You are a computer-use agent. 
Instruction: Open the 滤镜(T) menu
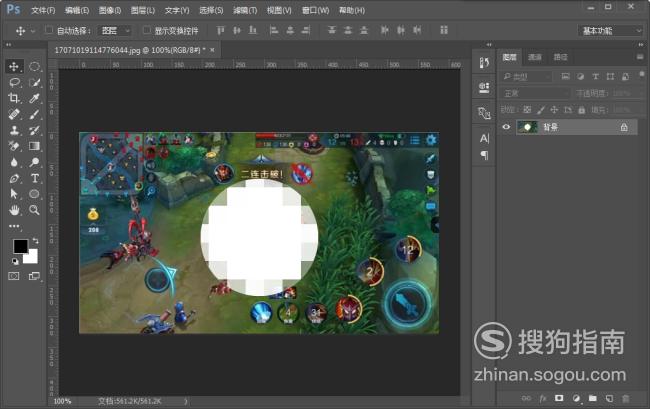pyautogui.click(x=245, y=10)
